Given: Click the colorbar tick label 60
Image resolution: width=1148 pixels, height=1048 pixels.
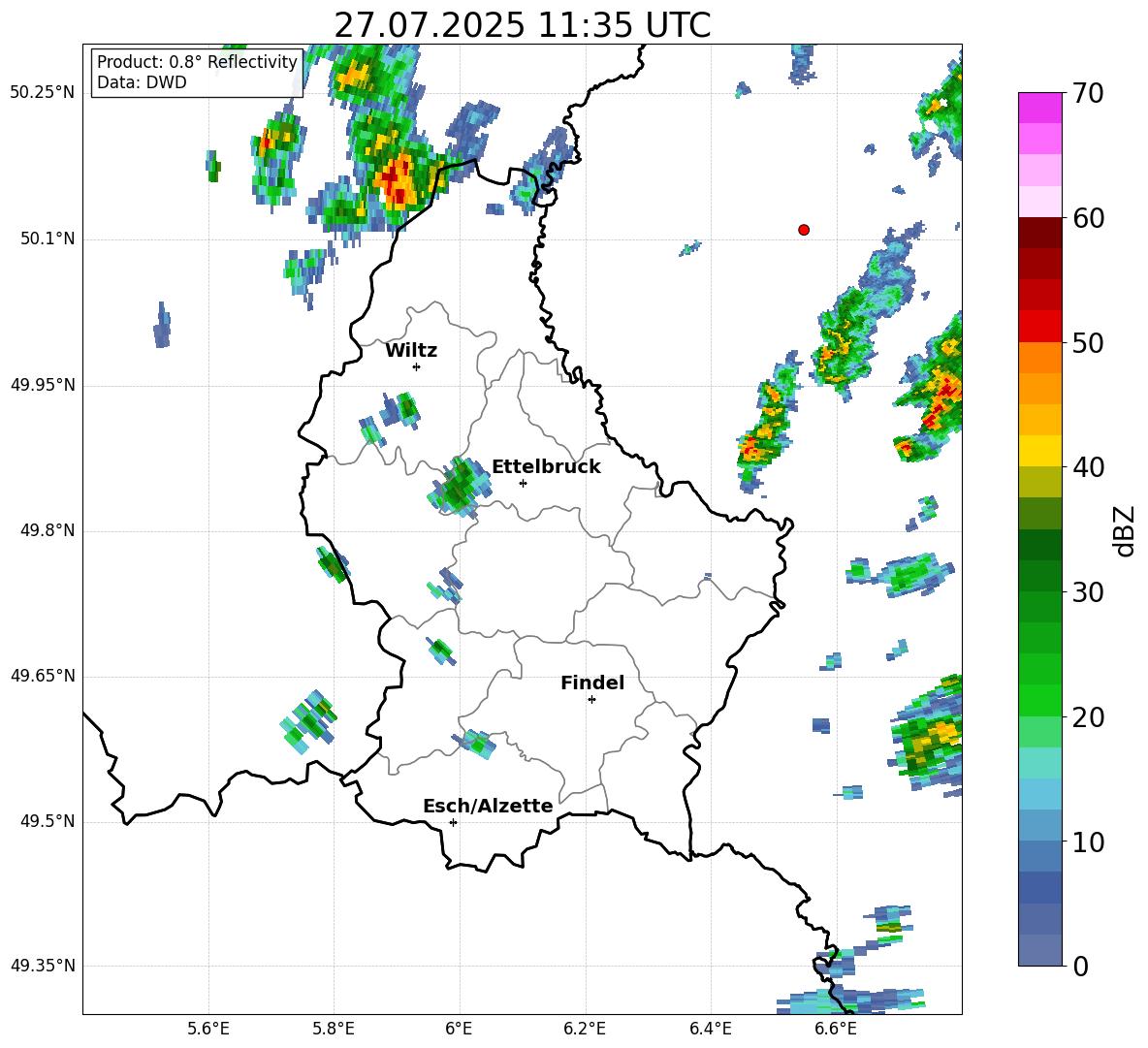Looking at the screenshot, I should [1088, 218].
